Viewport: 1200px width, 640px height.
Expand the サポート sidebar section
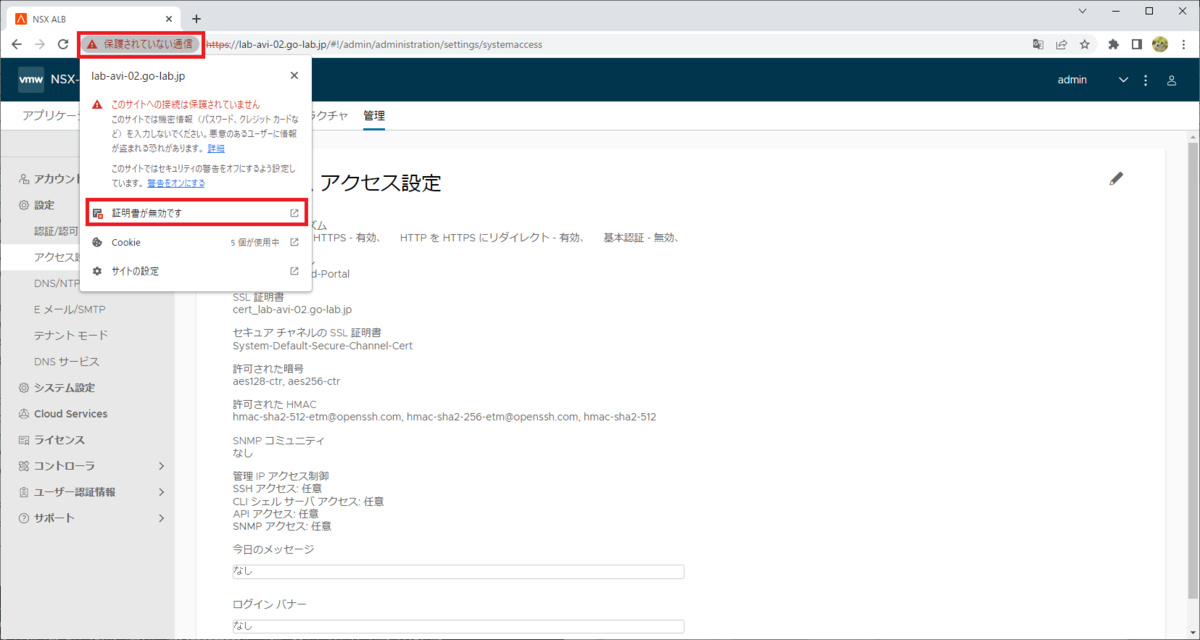coord(161,518)
